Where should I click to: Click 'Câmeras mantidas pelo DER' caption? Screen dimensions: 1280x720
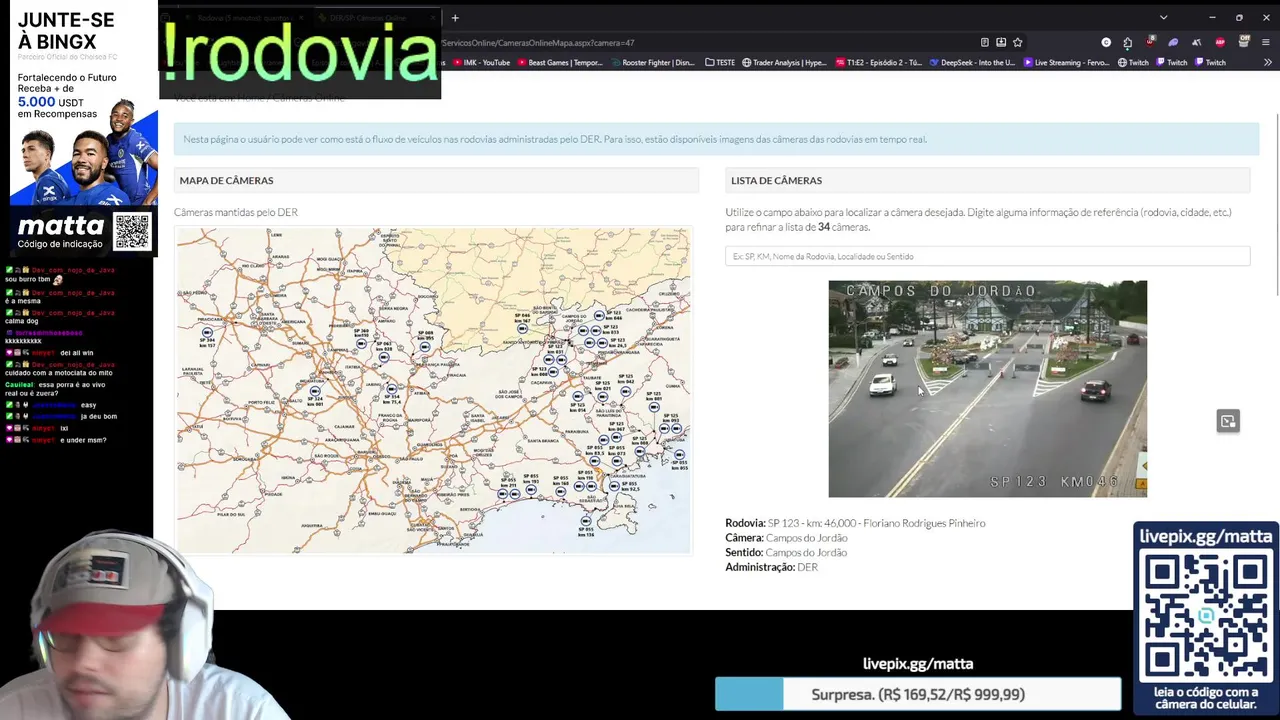(x=236, y=212)
